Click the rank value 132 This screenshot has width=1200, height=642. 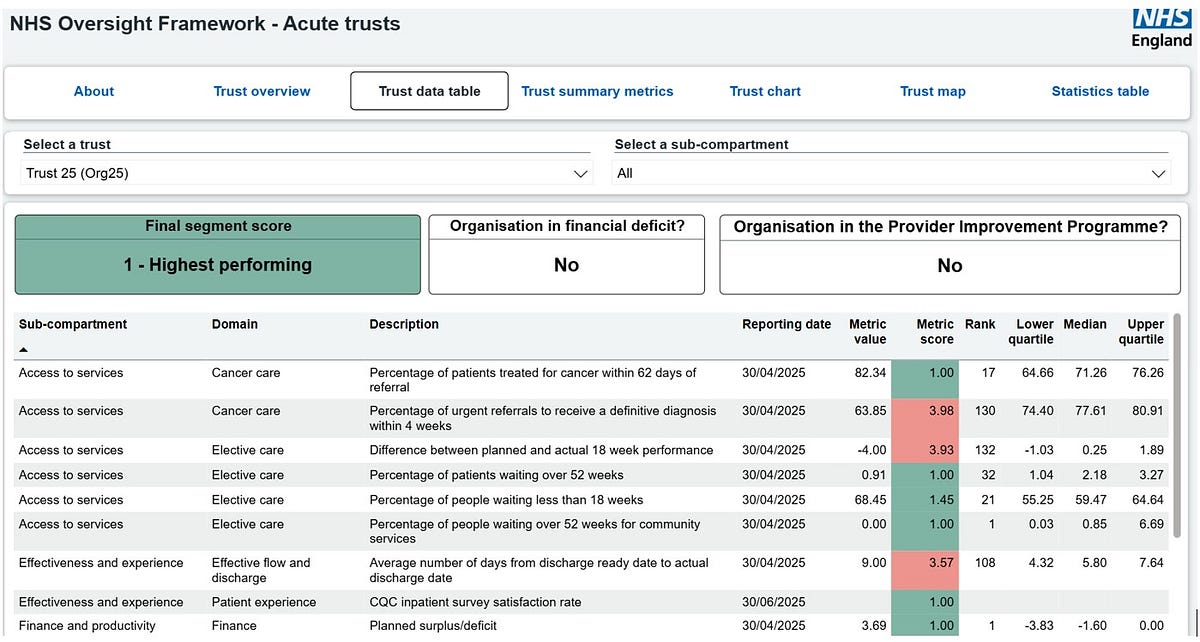[985, 450]
